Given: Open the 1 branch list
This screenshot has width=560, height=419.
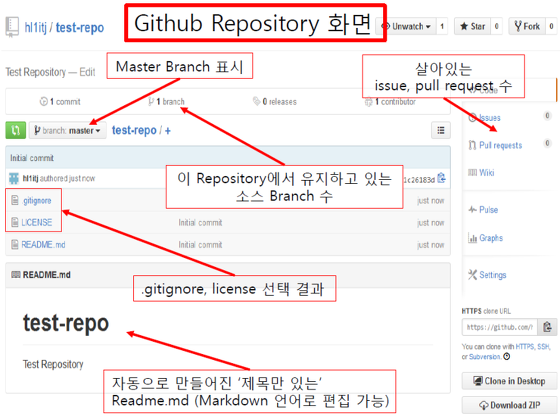Looking at the screenshot, I should (166, 102).
